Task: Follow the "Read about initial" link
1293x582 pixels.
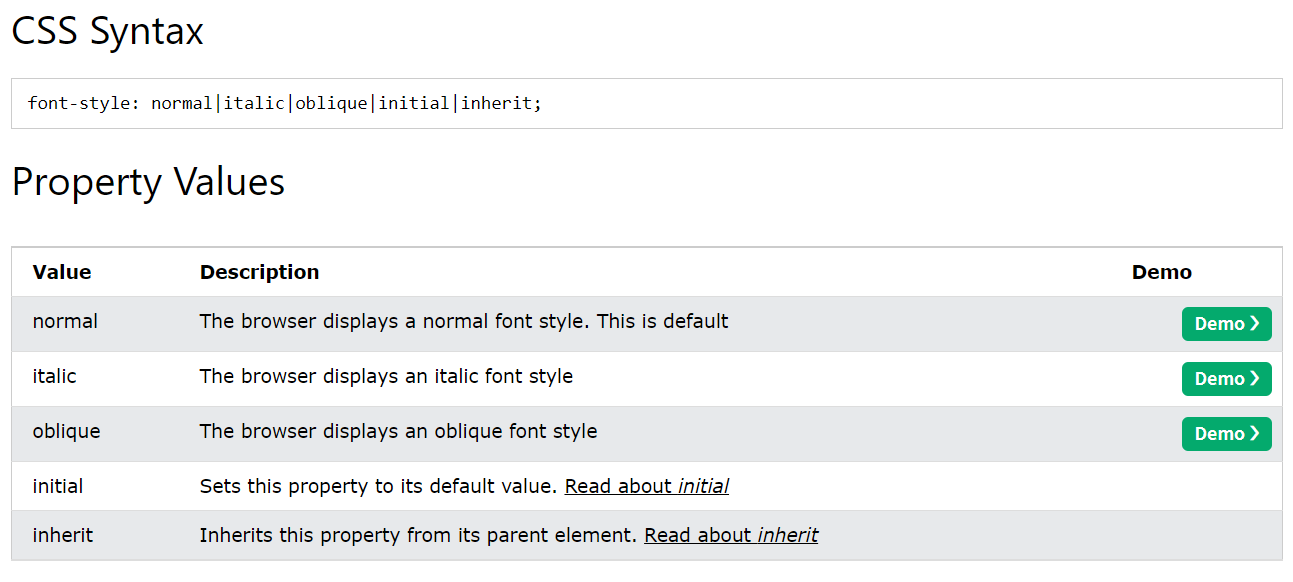Action: click(646, 487)
